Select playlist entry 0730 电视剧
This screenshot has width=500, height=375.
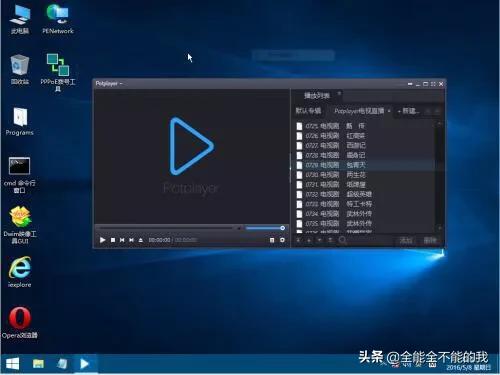[365, 175]
